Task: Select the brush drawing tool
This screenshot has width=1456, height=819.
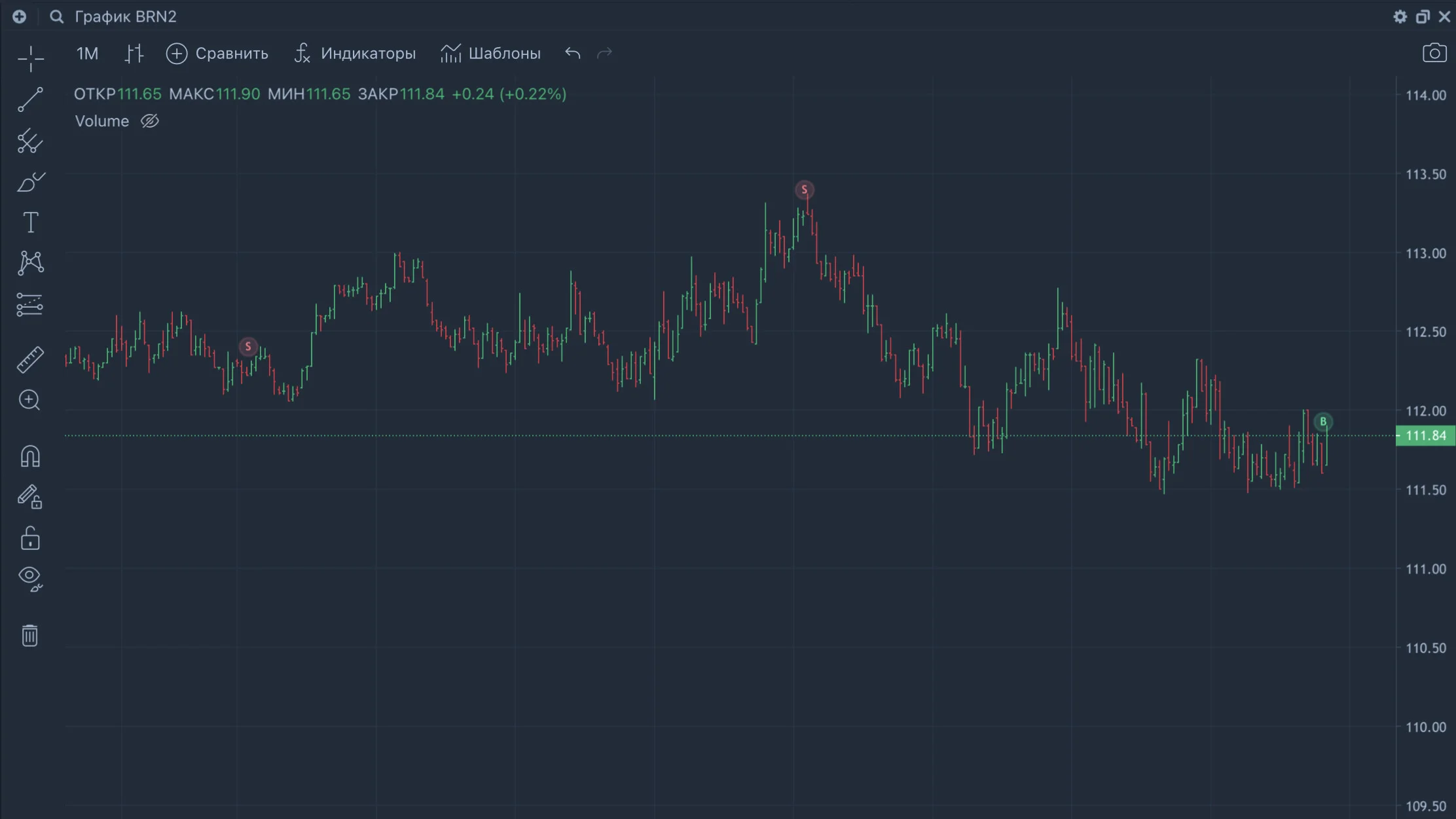Action: [30, 182]
